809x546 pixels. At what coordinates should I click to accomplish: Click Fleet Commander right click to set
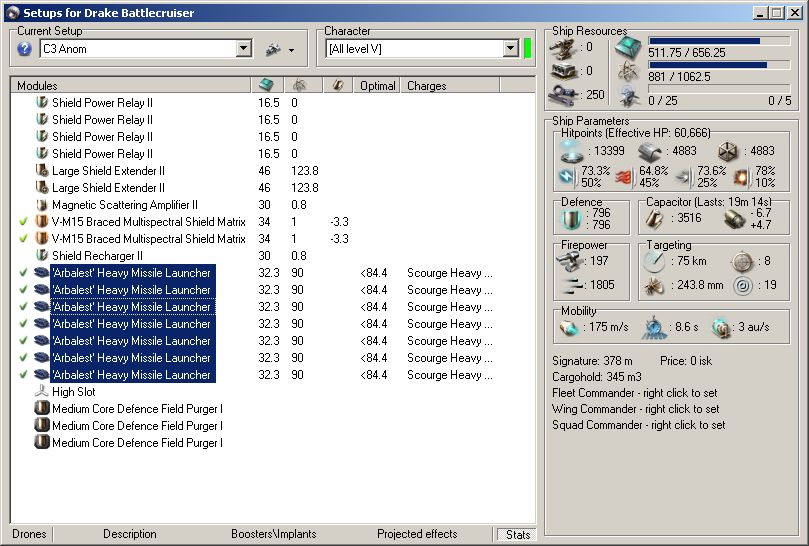[x=635, y=393]
